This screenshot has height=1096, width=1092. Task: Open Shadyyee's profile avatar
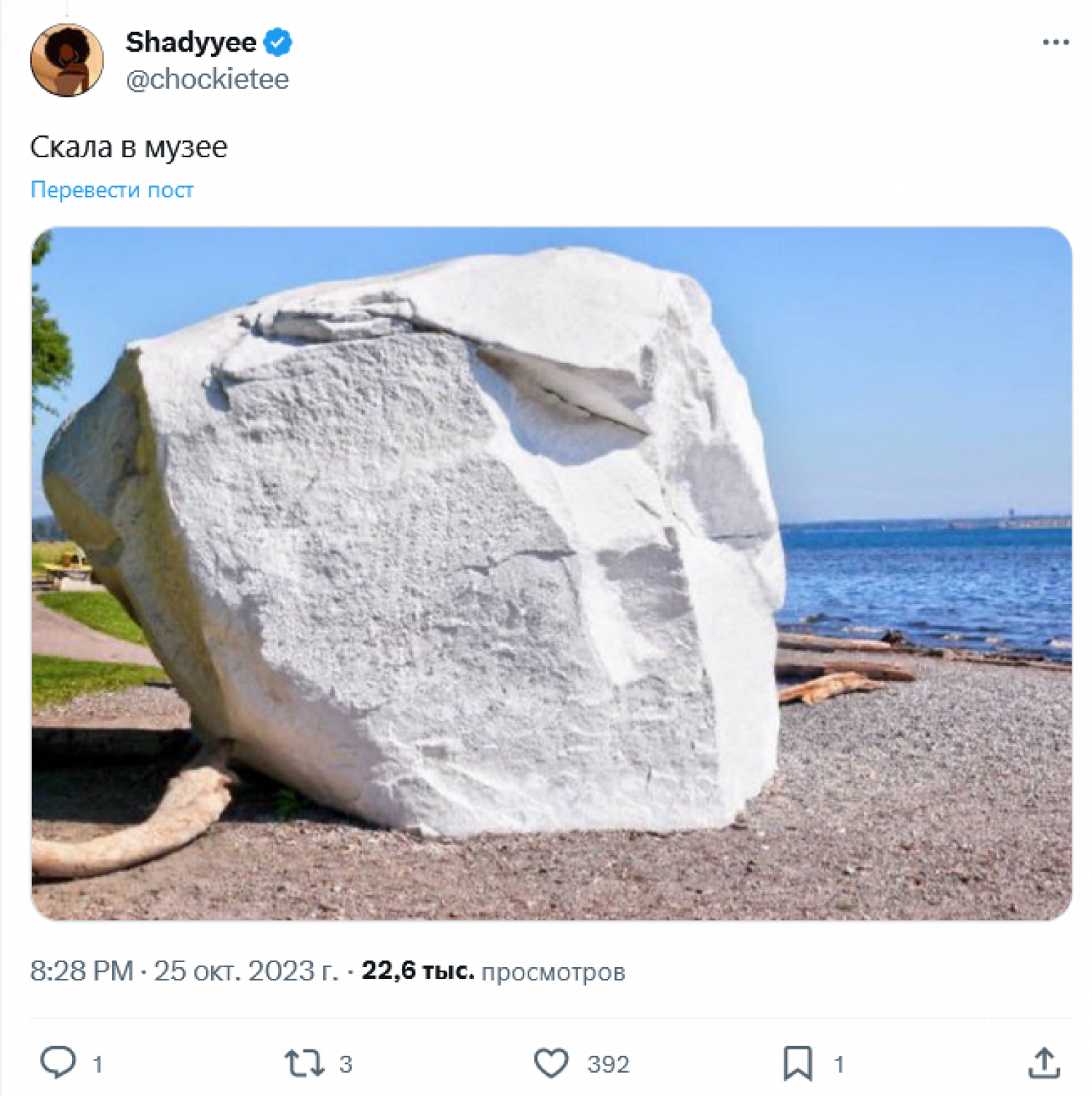(66, 60)
